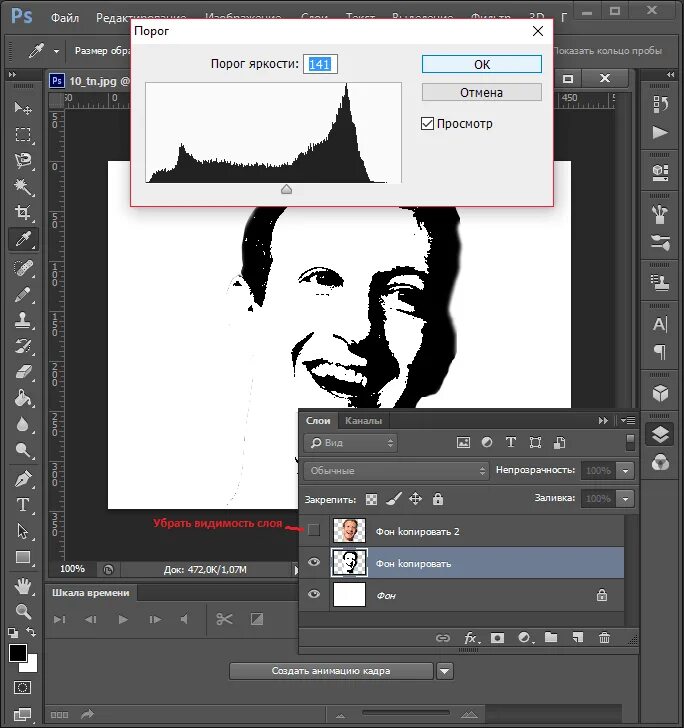
Task: Select the Фон копировать 2 layer thumbnail
Action: point(349,530)
